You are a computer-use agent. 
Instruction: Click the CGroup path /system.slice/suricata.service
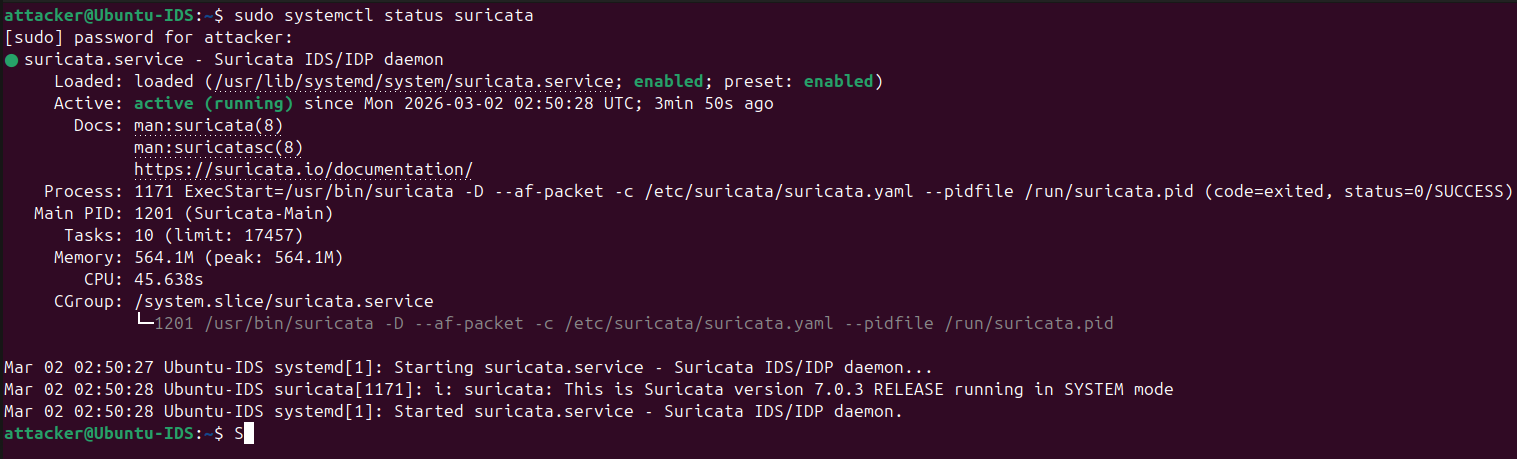point(283,301)
